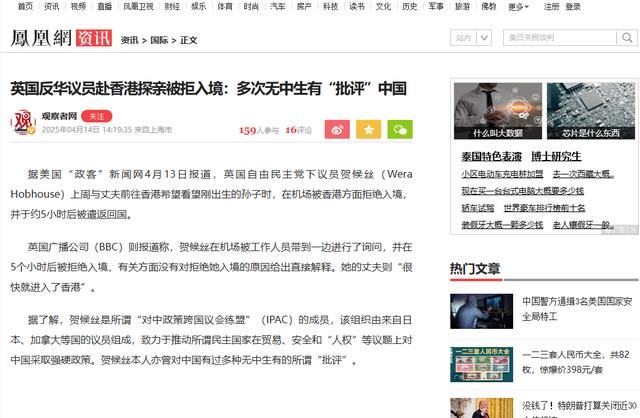Click the 观察者网 author name

tap(59, 116)
